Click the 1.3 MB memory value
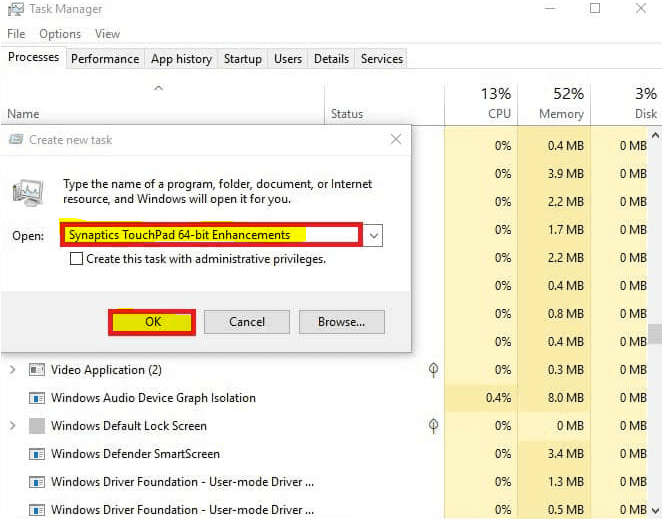The width and height of the screenshot is (664, 520). (x=565, y=482)
